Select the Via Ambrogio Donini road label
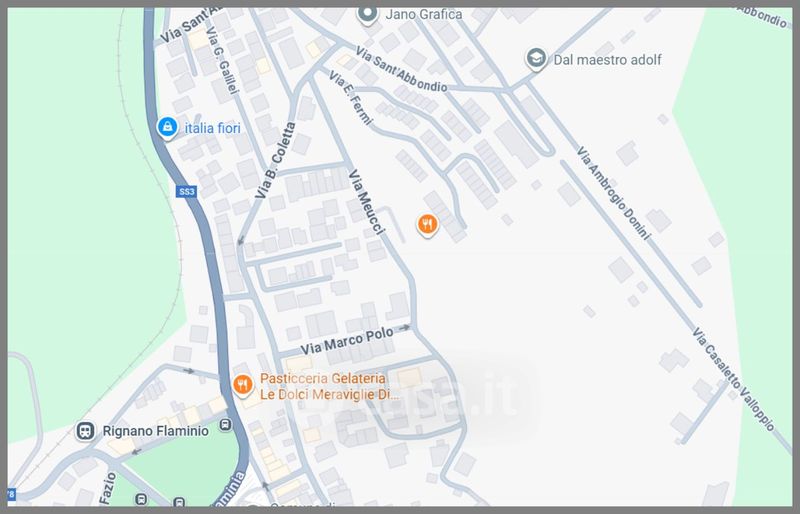800x514 pixels. [614, 194]
